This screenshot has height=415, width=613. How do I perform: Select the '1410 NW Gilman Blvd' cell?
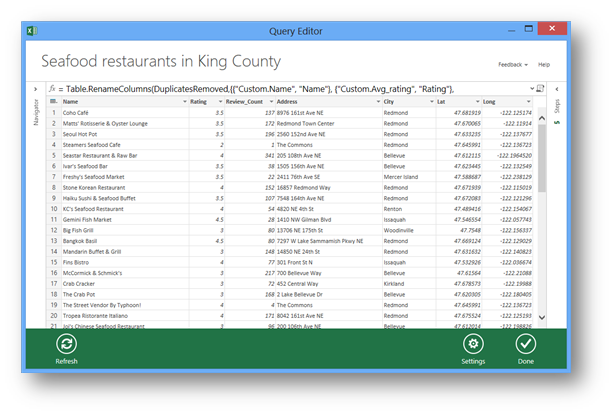point(329,220)
